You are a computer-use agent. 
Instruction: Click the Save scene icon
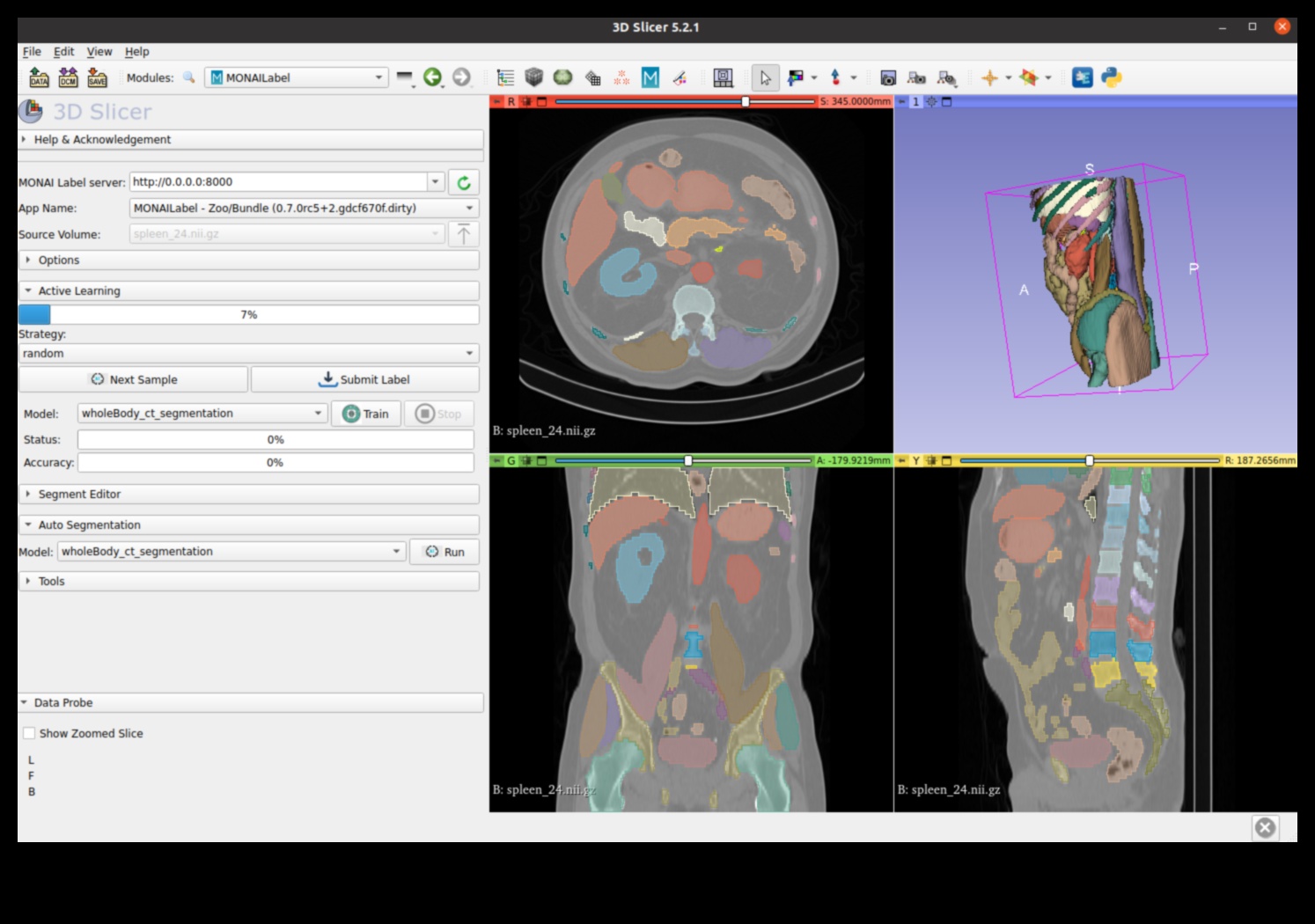(x=97, y=77)
